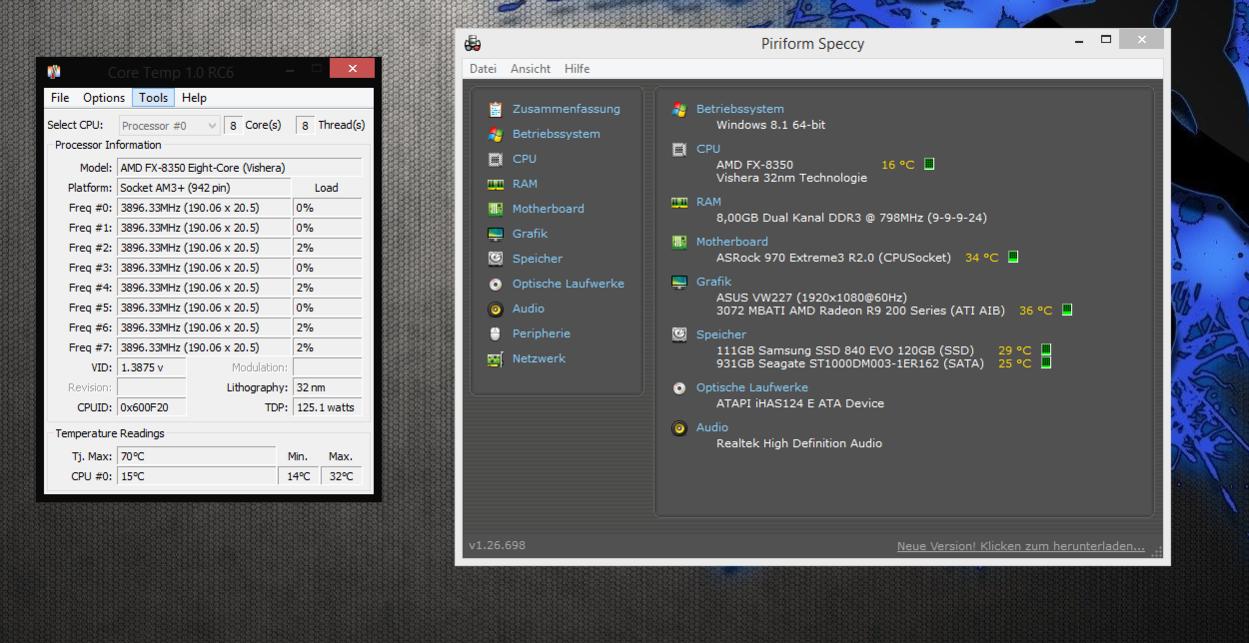Viewport: 1249px width, 643px height.
Task: Click the Platform Socket AM3+ (942 pin) value
Action: coord(204,188)
